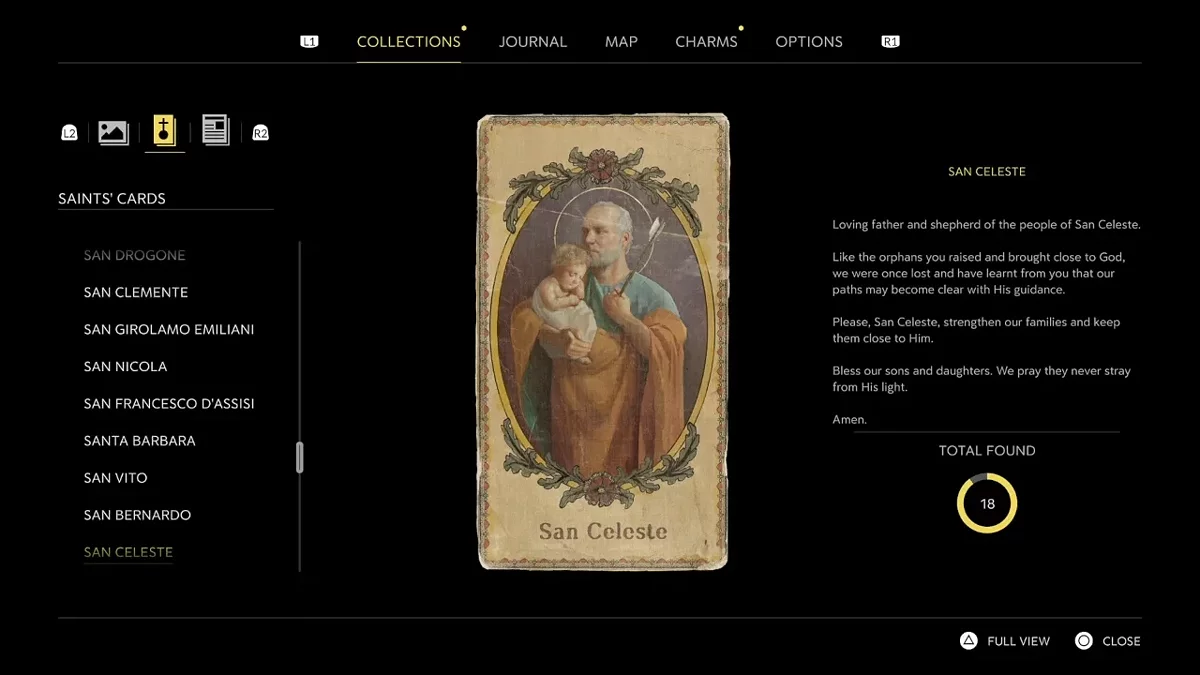Screen dimensions: 1200x675
Task: Click the saints list scrollbar handle
Action: pos(300,457)
